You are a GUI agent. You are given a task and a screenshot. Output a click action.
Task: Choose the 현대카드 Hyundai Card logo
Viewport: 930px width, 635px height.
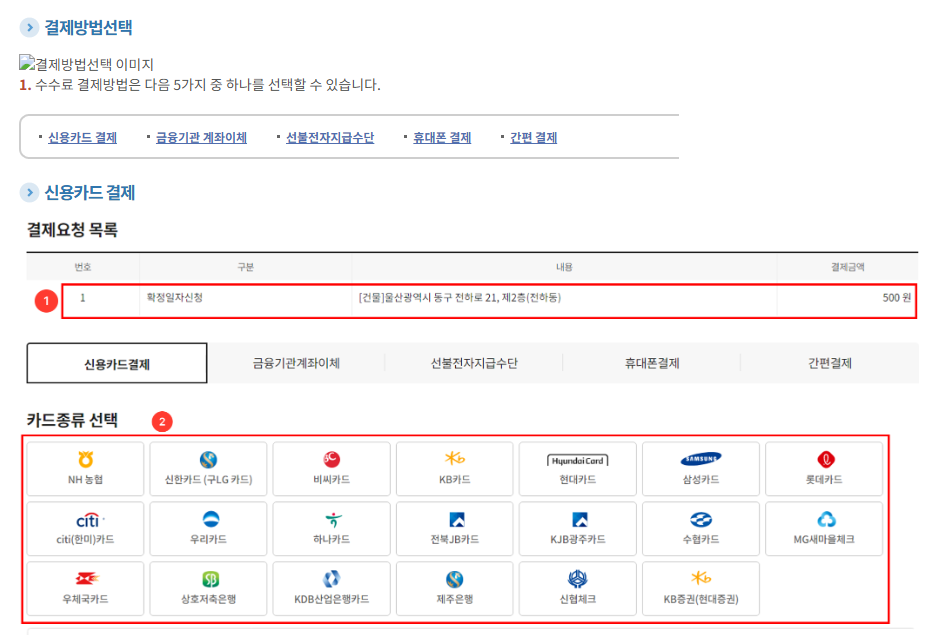(578, 461)
